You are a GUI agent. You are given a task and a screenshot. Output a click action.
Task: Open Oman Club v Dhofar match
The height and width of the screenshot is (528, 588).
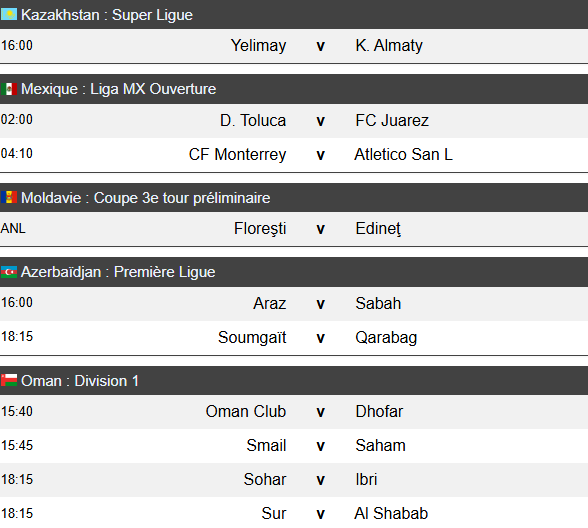tap(294, 412)
